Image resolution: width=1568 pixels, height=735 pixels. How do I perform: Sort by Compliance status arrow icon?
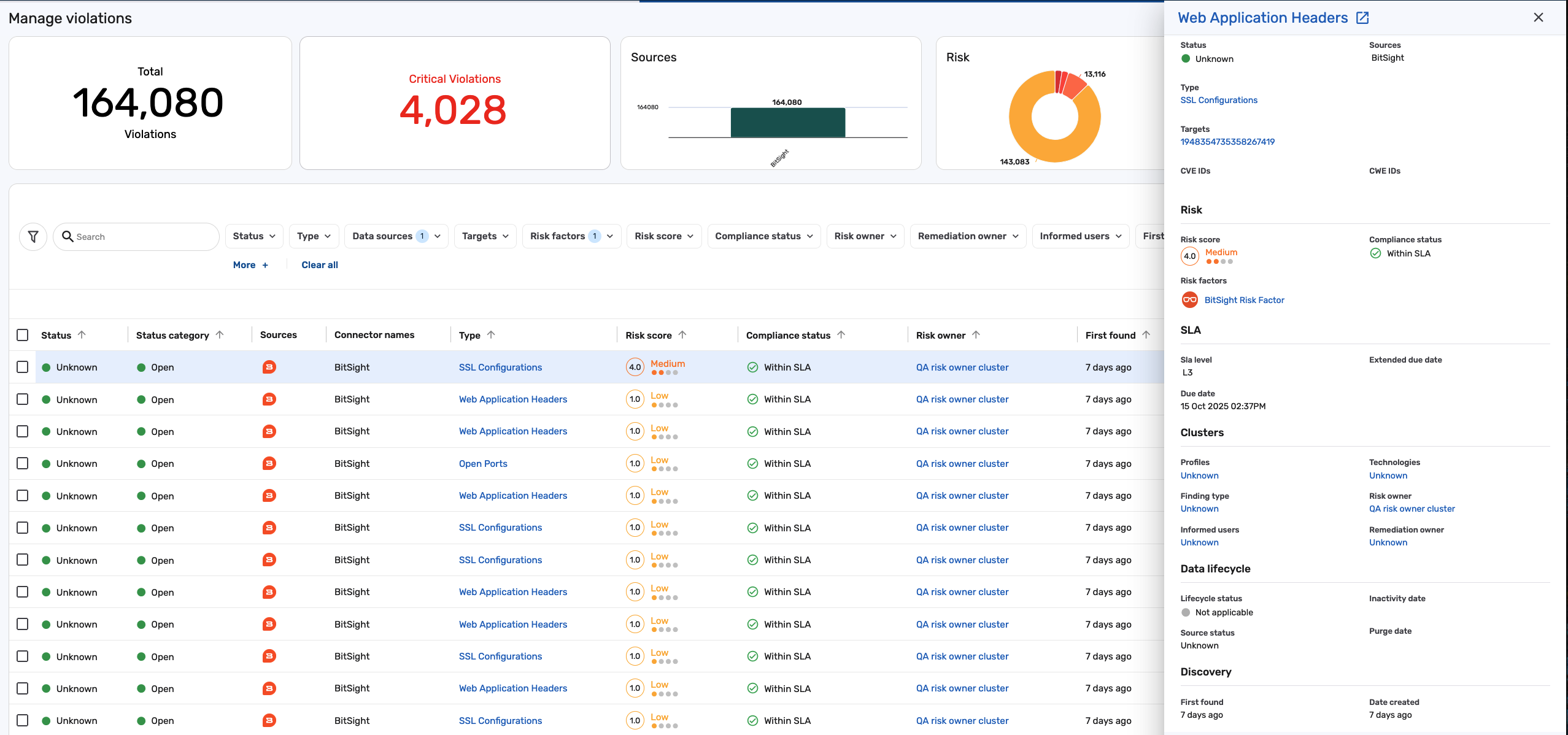tap(841, 335)
